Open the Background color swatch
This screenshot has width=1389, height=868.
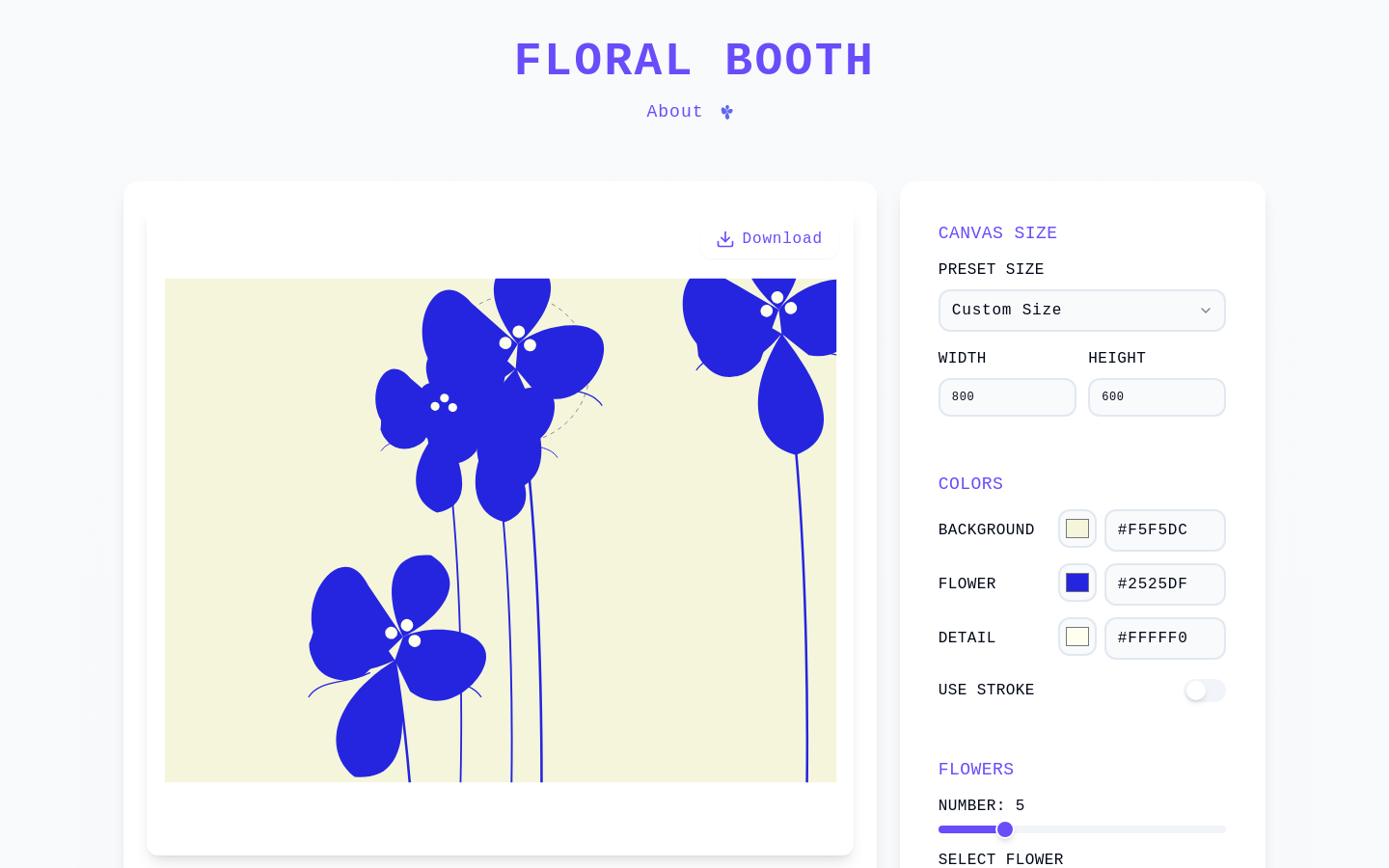(x=1077, y=529)
